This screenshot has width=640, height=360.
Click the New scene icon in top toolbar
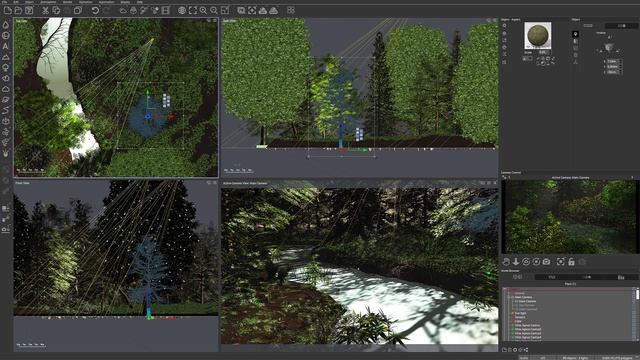(x=8, y=11)
